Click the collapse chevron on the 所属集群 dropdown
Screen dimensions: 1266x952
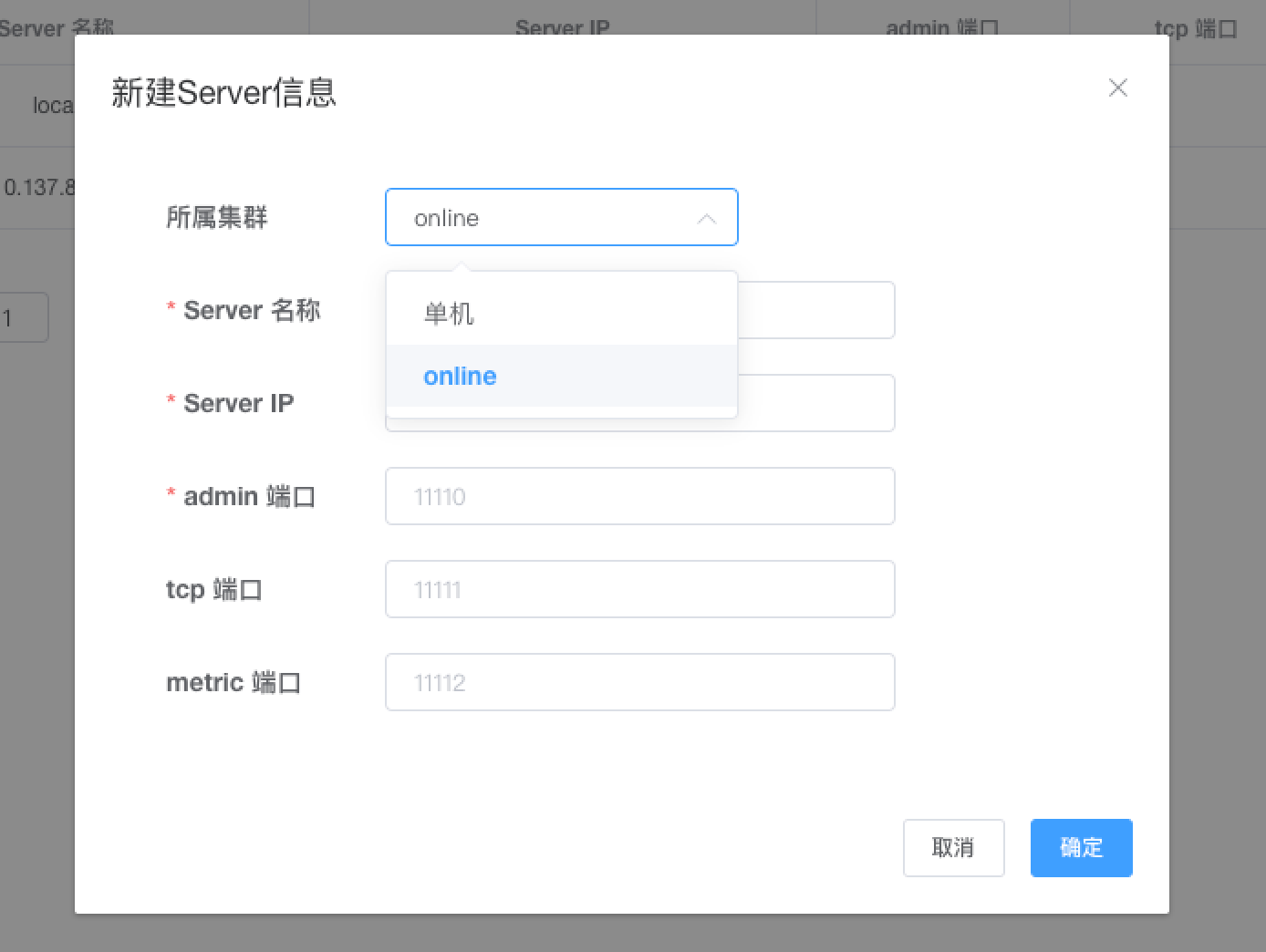click(707, 219)
